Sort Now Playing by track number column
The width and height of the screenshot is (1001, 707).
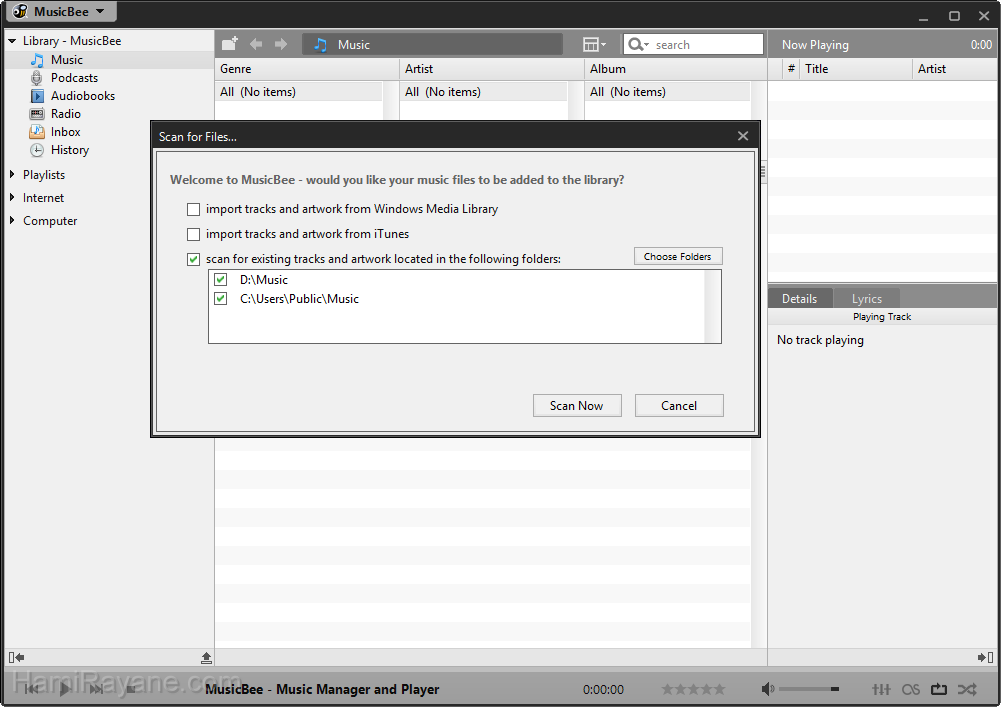click(791, 69)
